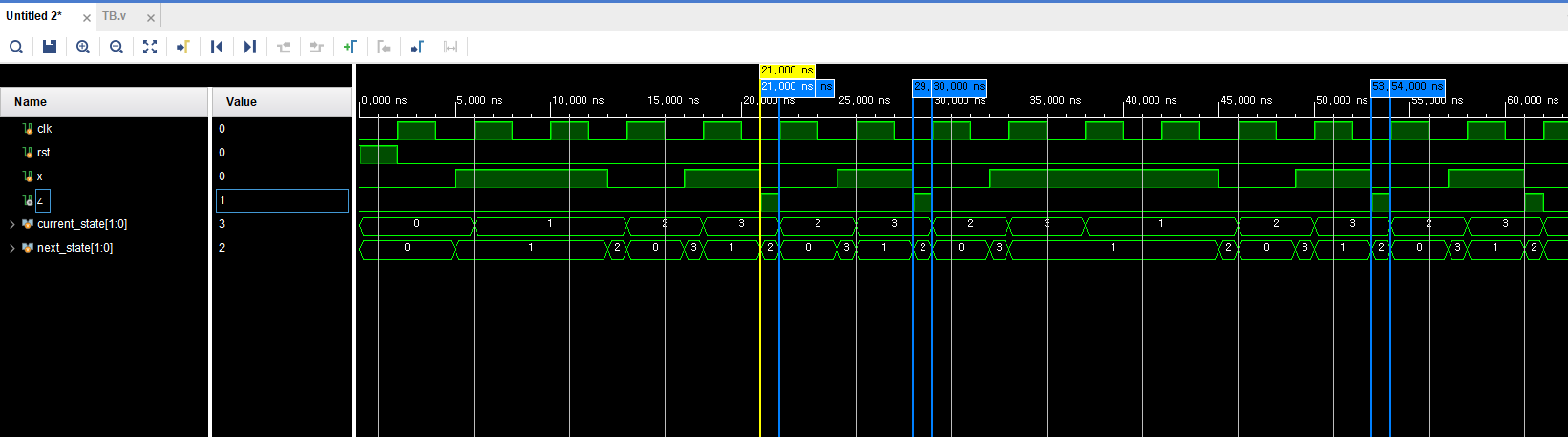Jump to the last simulation time
Screen dimensions: 1568x437
coord(250,47)
